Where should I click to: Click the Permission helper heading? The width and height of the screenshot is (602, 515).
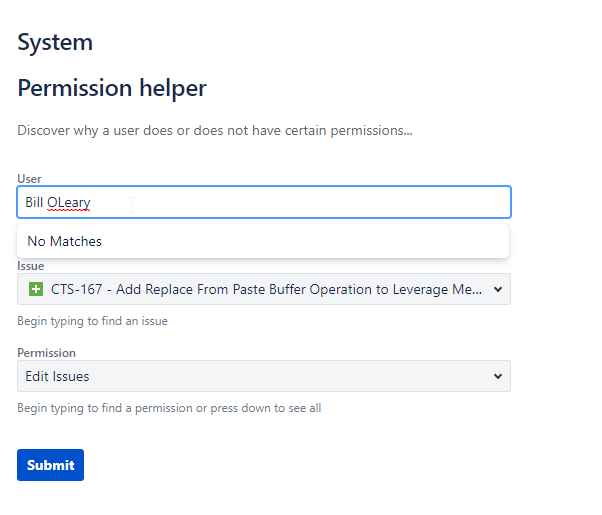(112, 88)
